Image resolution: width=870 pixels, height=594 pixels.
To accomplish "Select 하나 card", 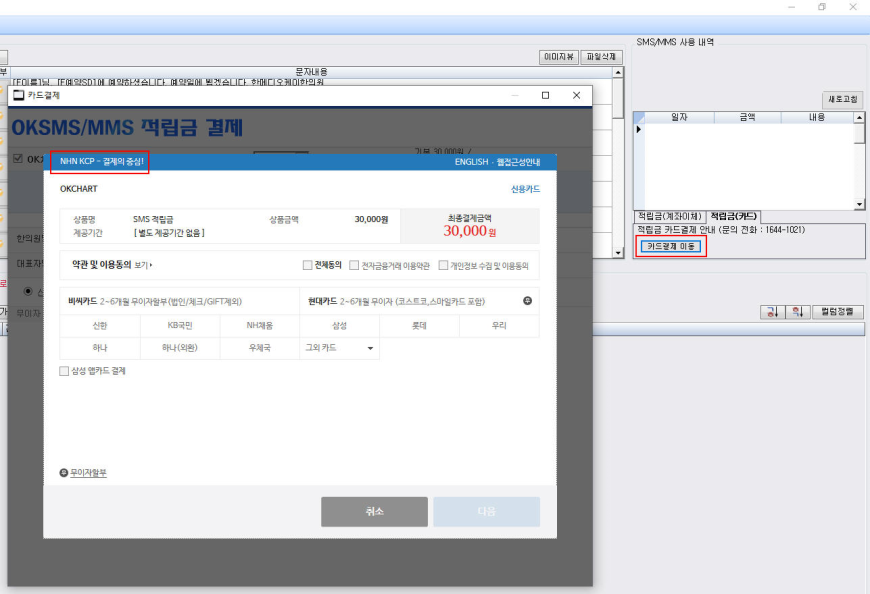I will tap(100, 348).
